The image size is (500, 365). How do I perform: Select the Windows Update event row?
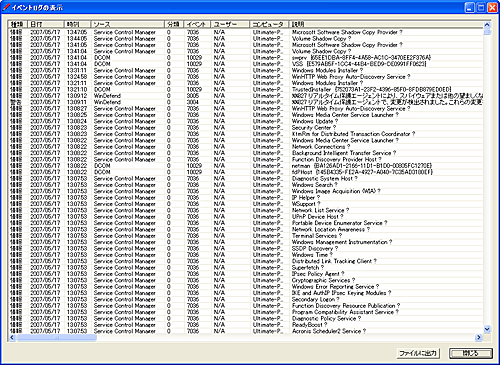[246, 121]
